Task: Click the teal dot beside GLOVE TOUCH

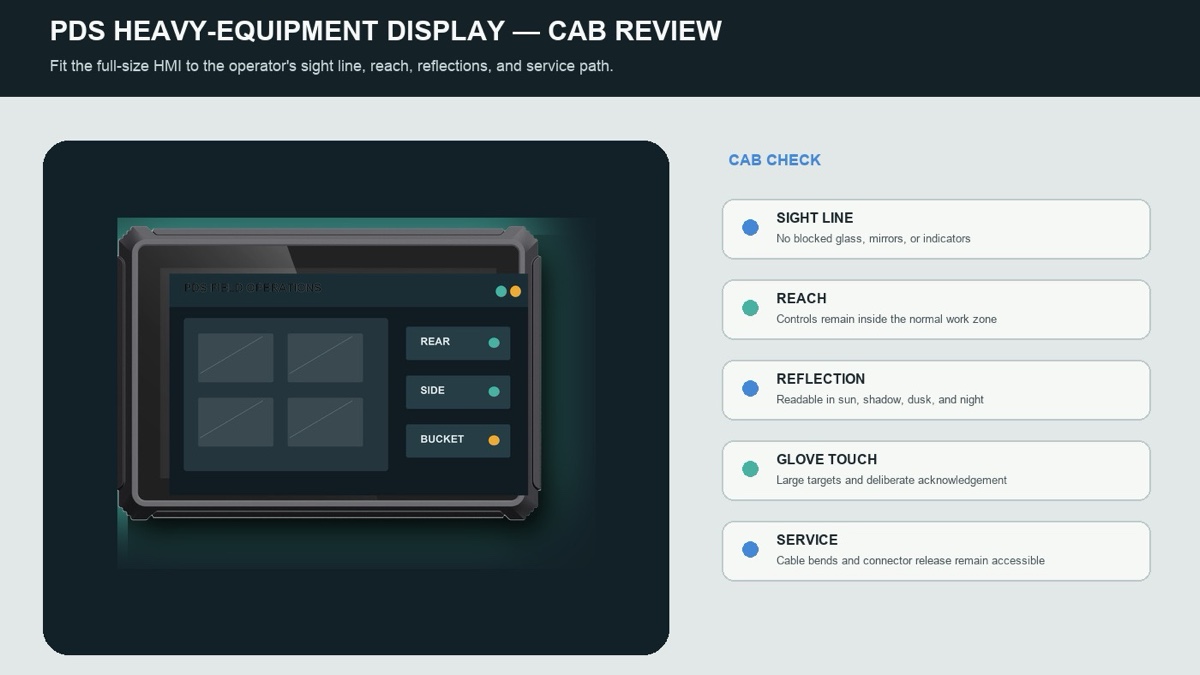Action: (750, 469)
